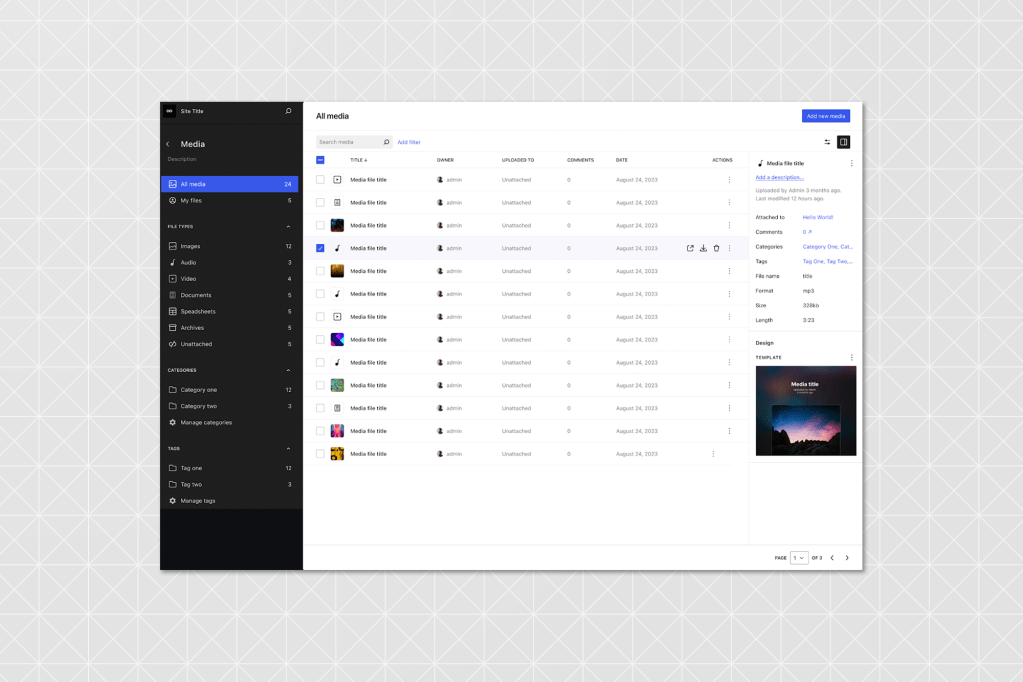Filter by Video file type
The image size is (1023, 682).
[230, 279]
